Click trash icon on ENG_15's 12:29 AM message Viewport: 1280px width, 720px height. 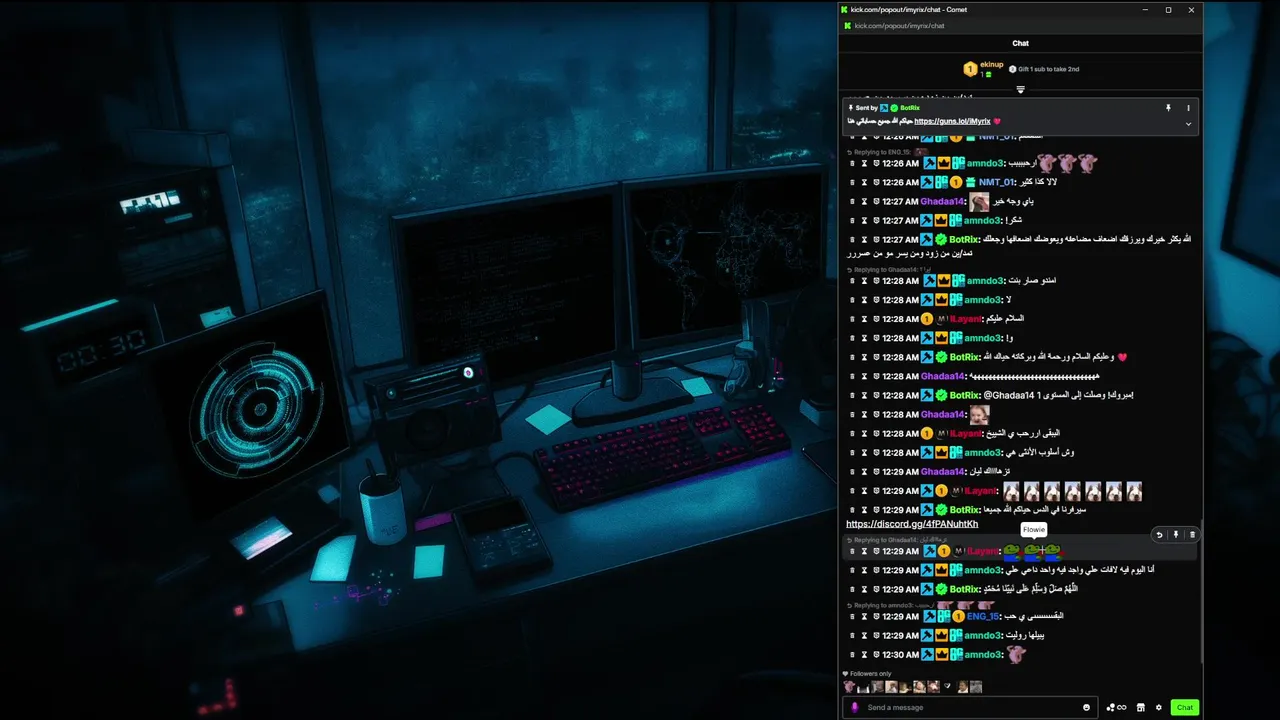pos(852,617)
